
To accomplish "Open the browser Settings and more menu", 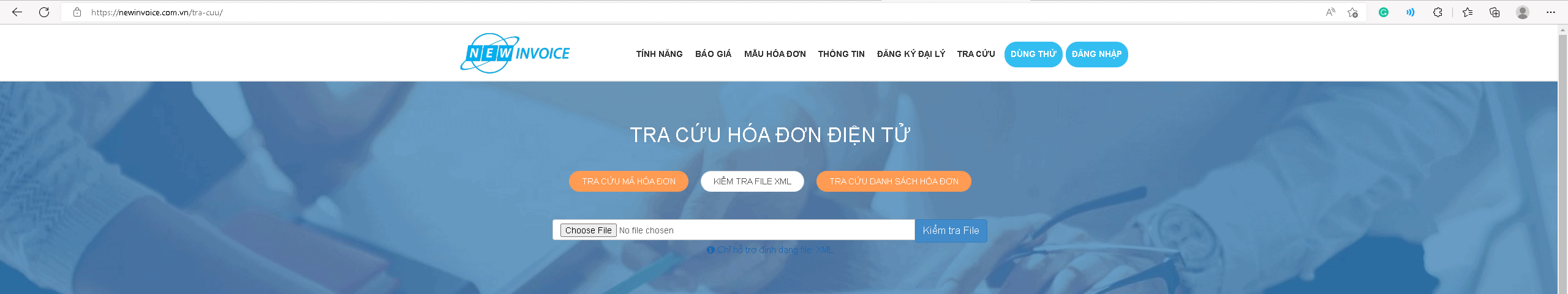I will (x=1551, y=12).
